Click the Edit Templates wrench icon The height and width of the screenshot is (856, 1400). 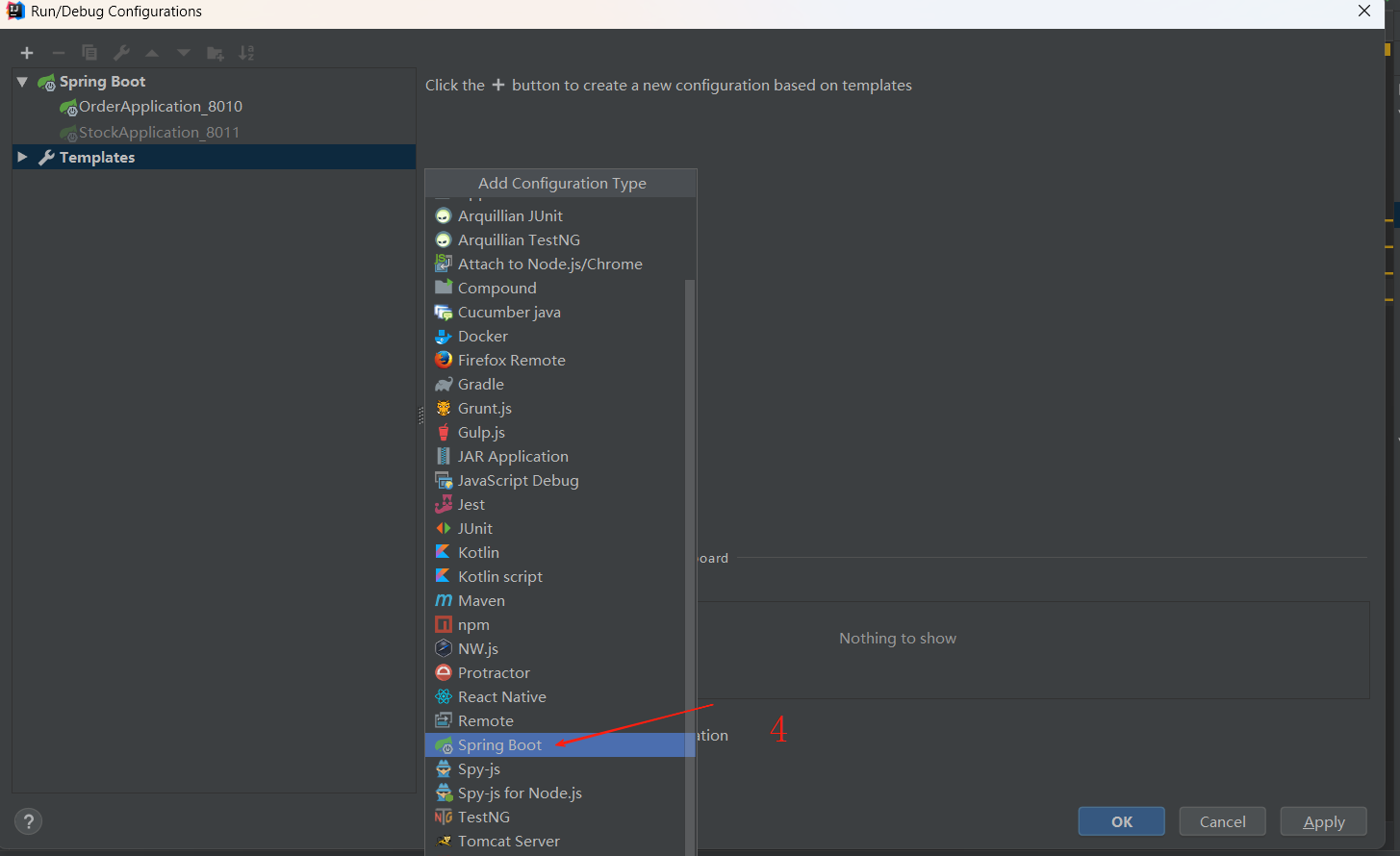point(121,53)
